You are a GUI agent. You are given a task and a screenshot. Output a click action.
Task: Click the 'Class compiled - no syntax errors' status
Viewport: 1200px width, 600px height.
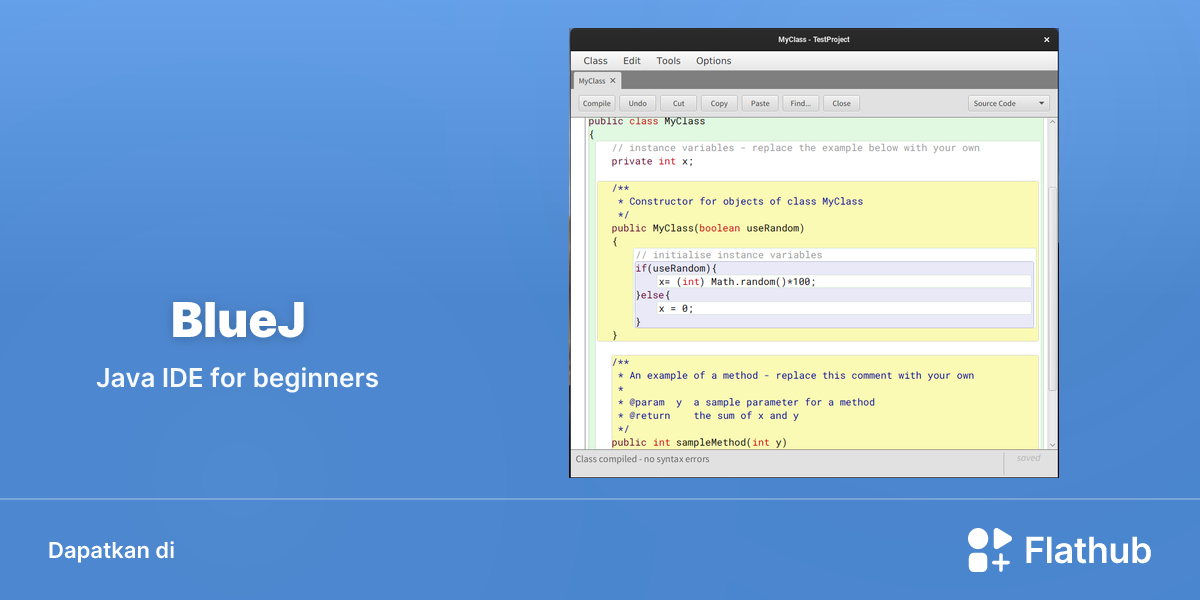[x=642, y=459]
